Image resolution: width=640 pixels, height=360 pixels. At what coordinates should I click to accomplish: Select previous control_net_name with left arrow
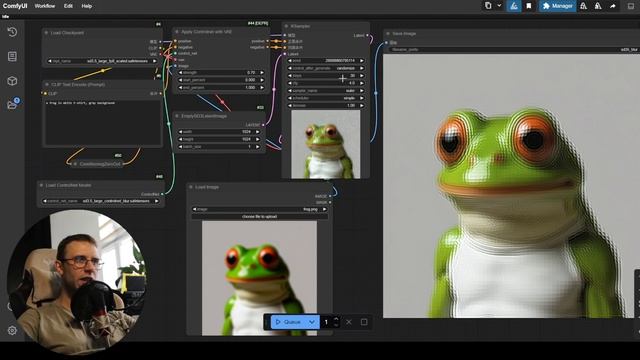tap(44, 201)
